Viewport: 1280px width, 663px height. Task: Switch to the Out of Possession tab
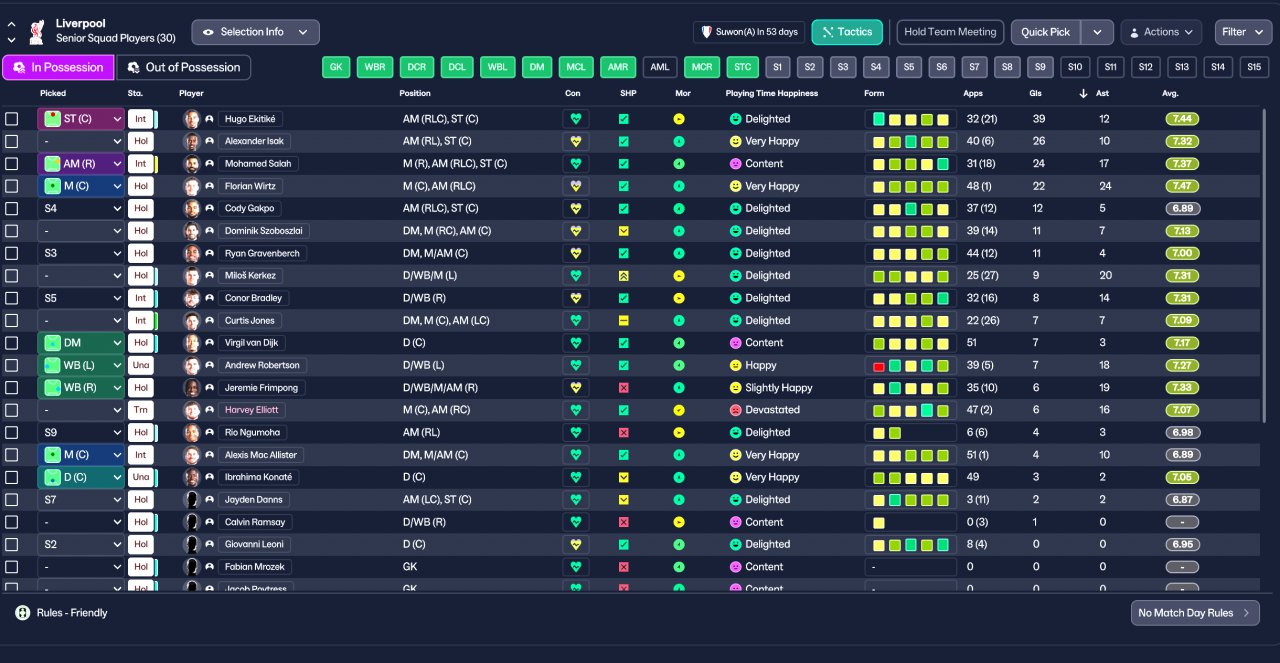pos(184,67)
